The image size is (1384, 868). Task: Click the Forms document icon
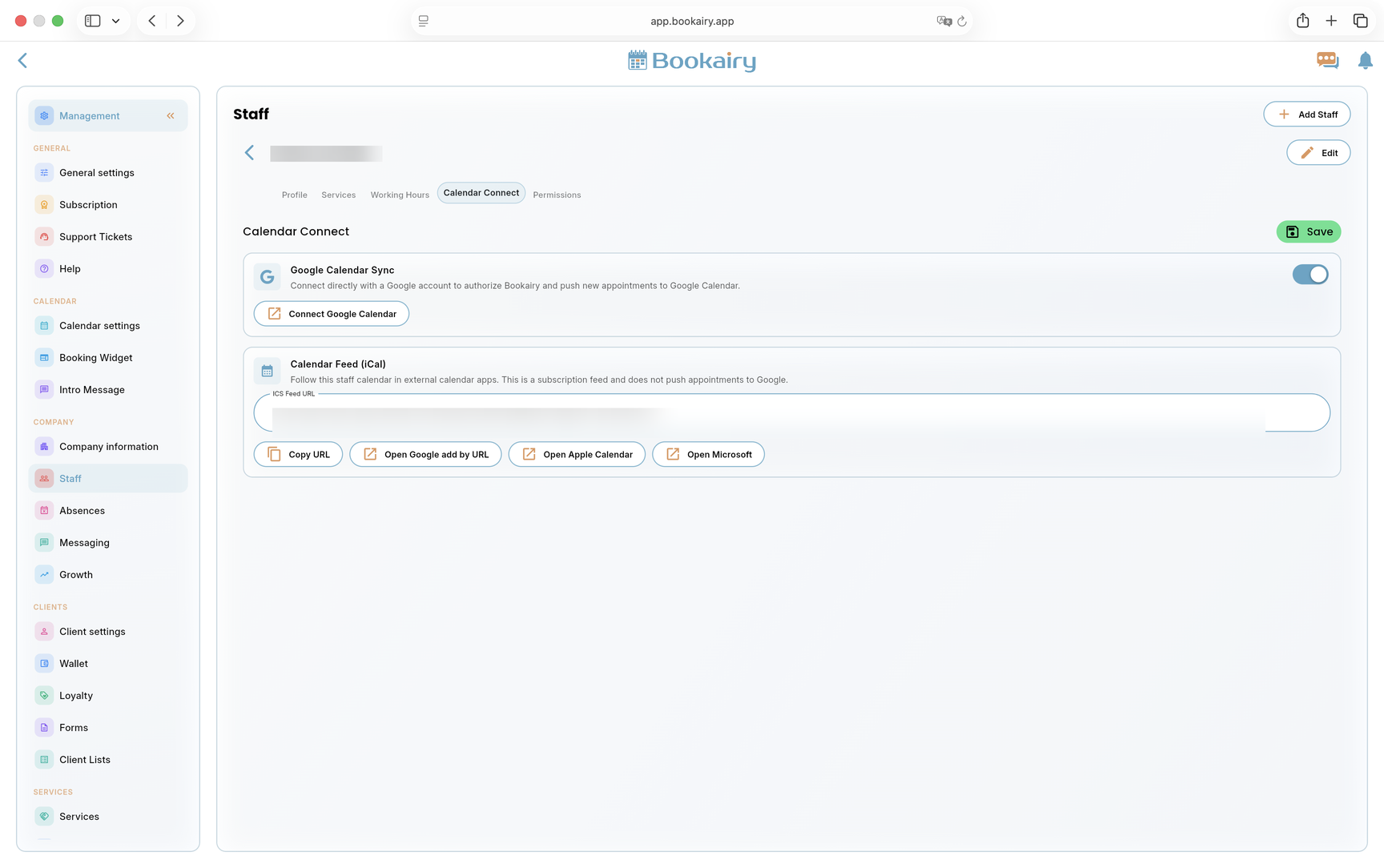[x=44, y=728]
